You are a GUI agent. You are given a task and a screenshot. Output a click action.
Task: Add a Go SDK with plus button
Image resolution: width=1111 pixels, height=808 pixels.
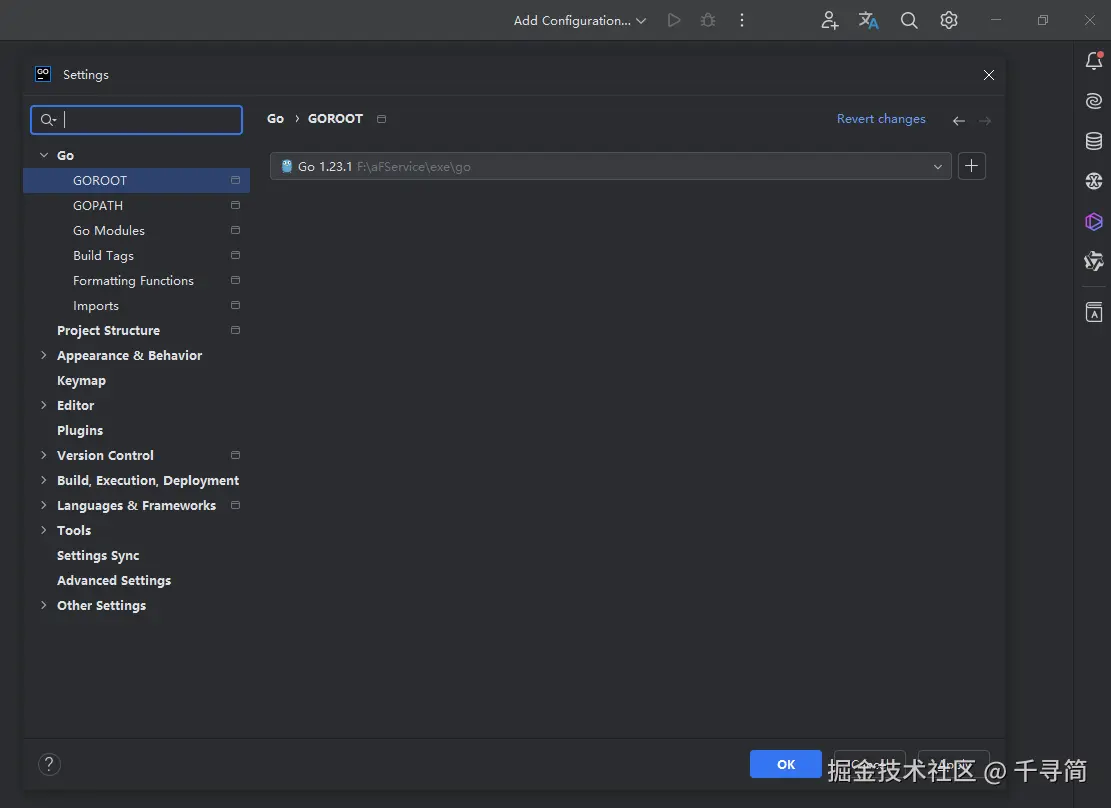tap(971, 166)
